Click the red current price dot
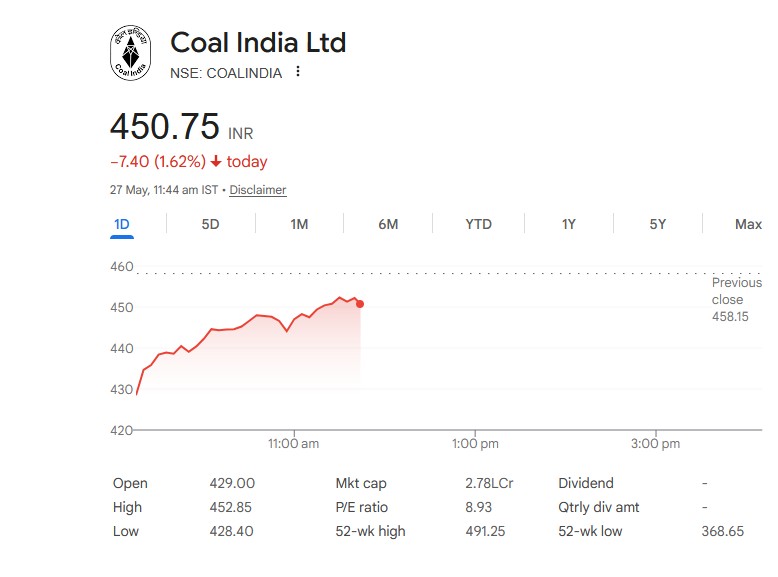Viewport: 778px width, 577px height. click(360, 304)
